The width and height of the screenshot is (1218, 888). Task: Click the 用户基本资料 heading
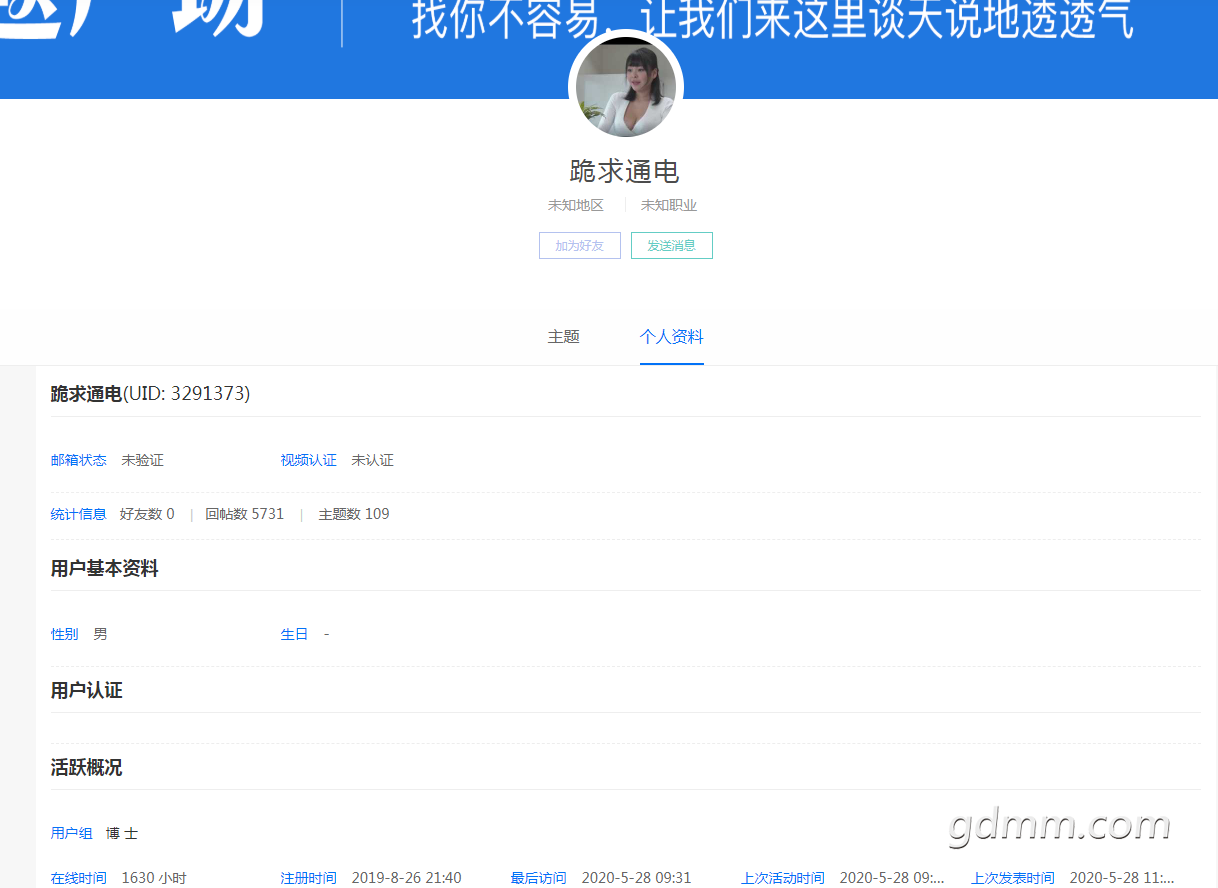(105, 569)
